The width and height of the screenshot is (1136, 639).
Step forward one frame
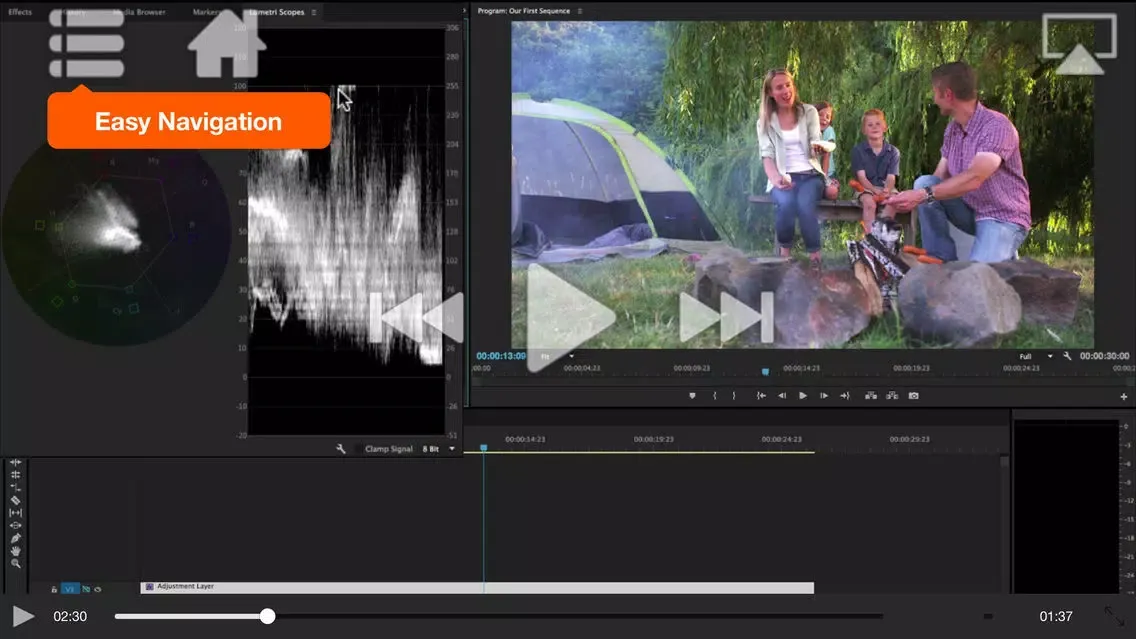[824, 396]
